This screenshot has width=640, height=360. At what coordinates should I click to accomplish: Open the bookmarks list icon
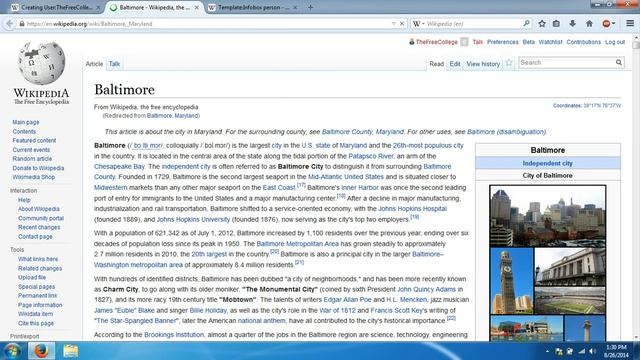pos(556,24)
